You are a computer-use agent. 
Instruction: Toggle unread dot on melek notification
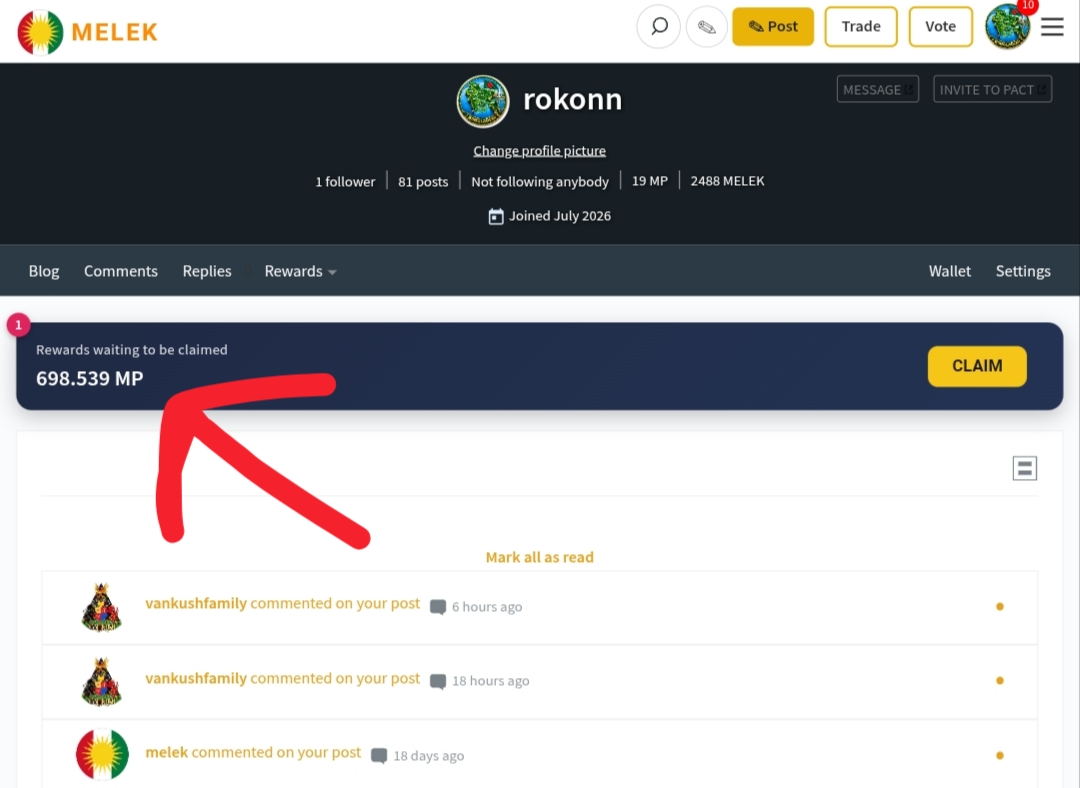(999, 756)
